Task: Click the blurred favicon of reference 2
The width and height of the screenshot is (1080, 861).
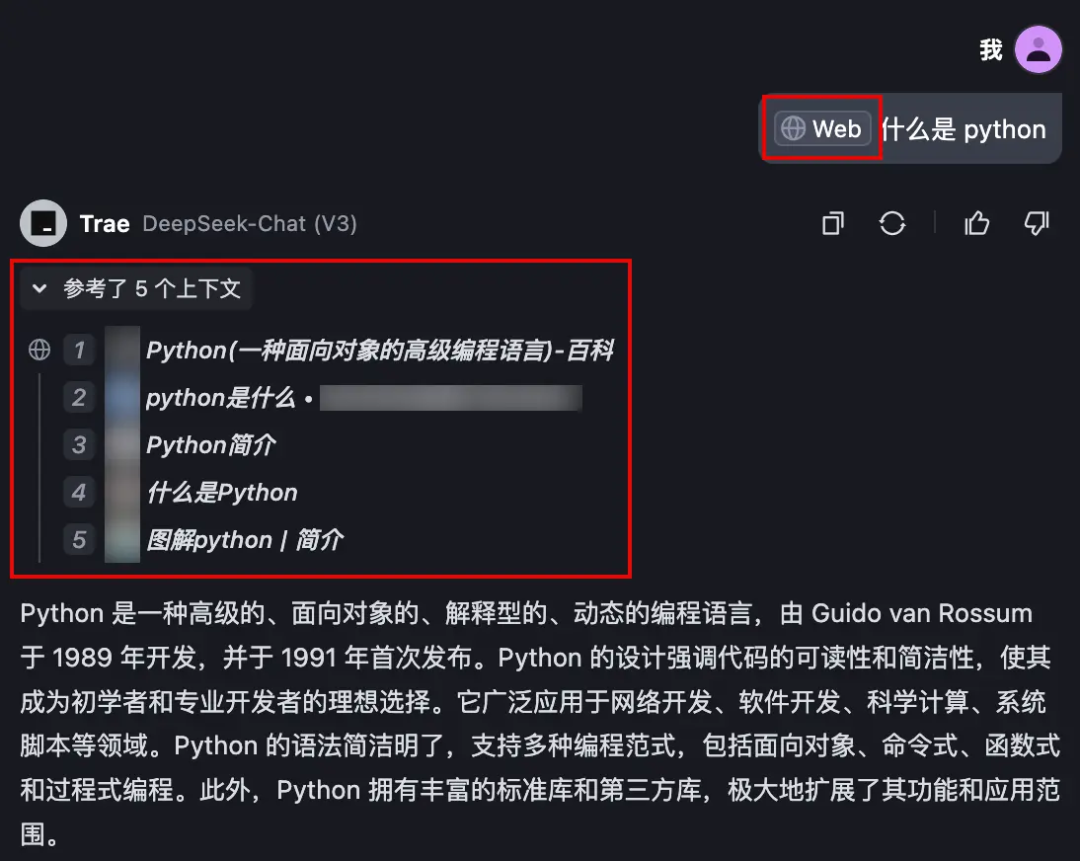Action: (x=122, y=397)
